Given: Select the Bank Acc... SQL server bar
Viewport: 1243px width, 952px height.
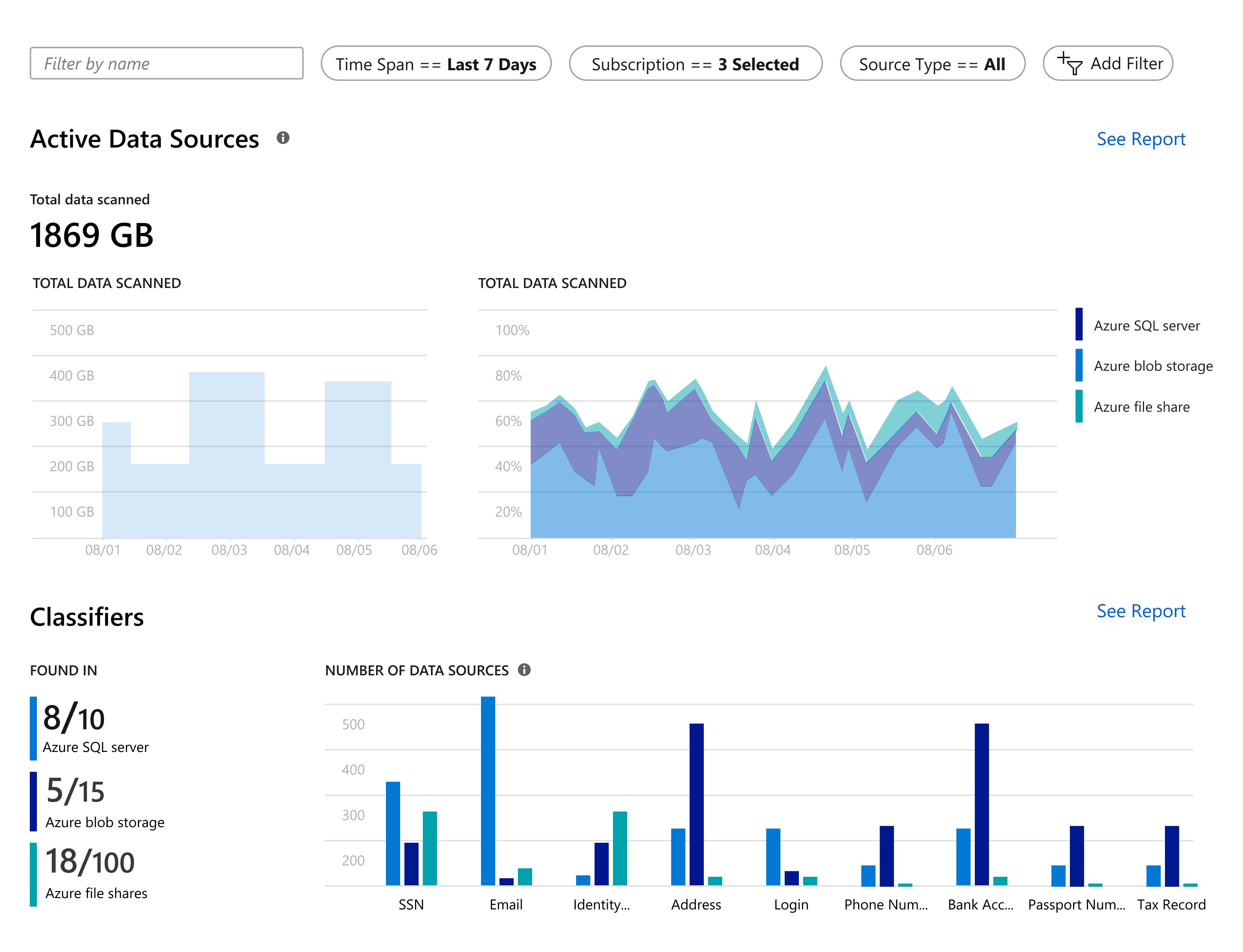Looking at the screenshot, I should [982, 804].
